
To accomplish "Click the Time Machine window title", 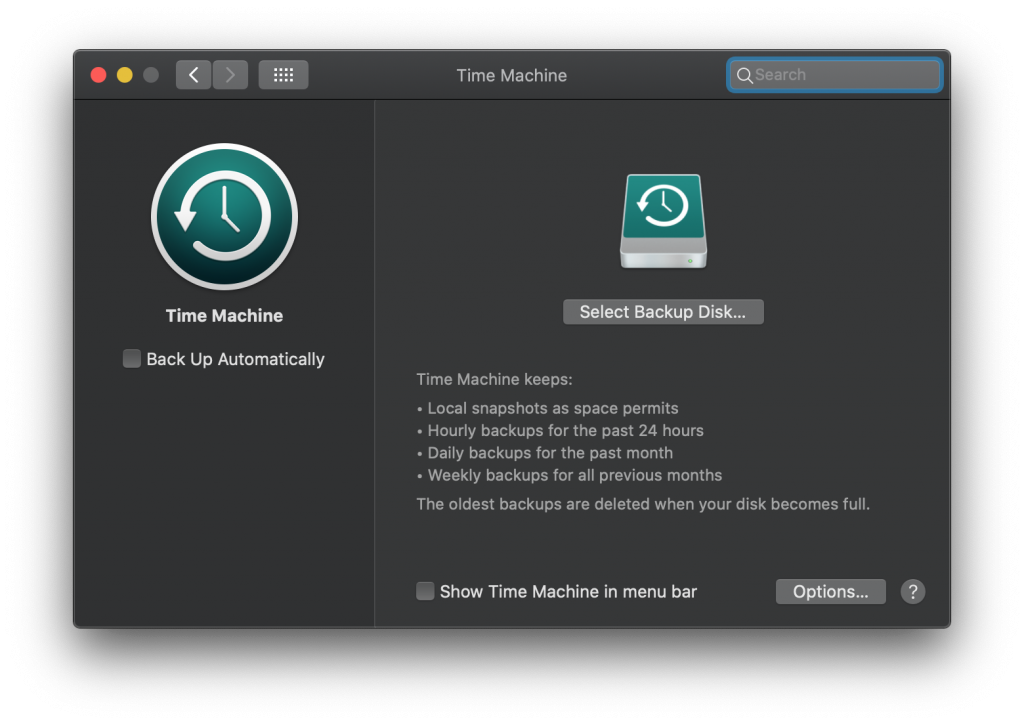I will click(511, 75).
